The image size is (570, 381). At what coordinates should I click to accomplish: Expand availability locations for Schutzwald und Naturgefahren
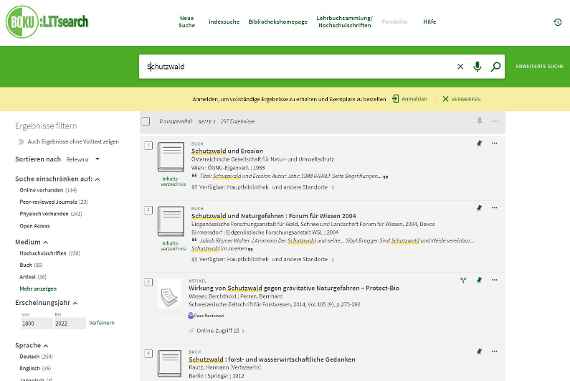pos(262,259)
